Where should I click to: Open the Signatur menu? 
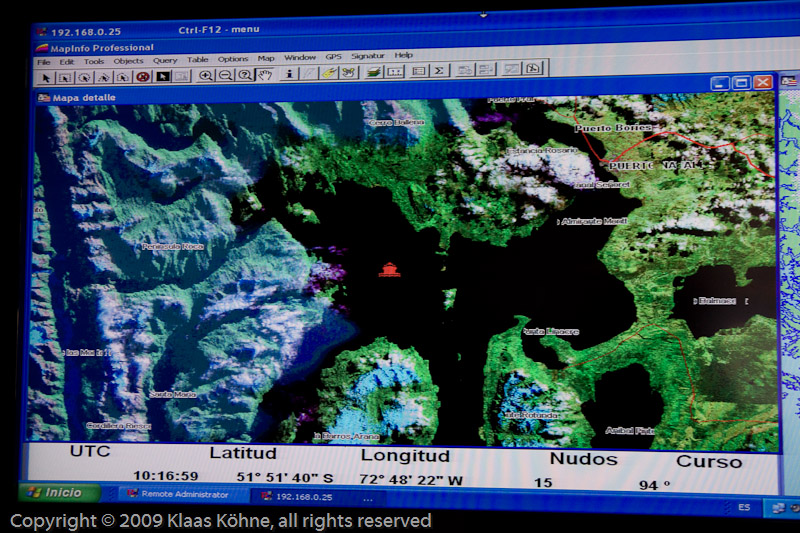[x=367, y=56]
